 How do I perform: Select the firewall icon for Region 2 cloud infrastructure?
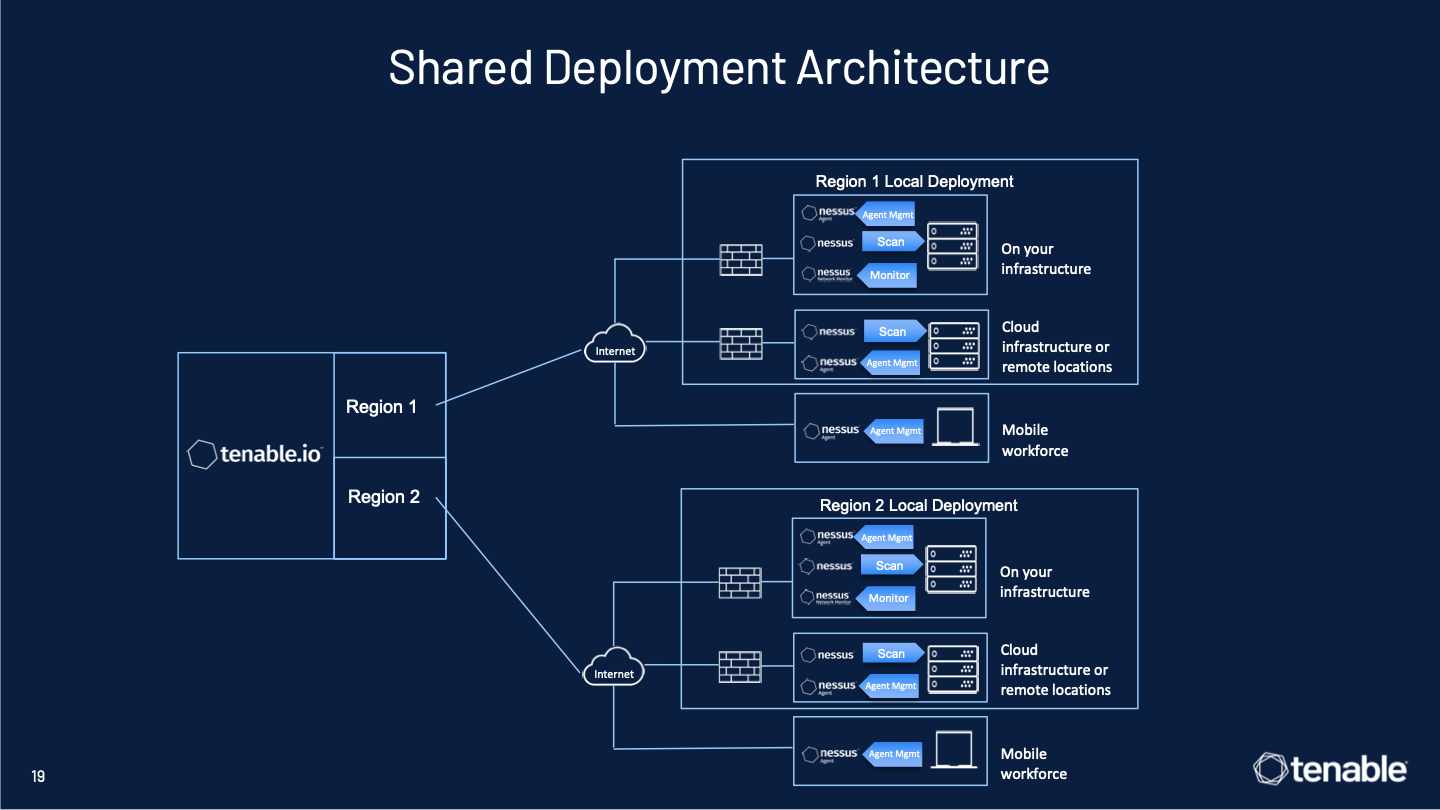740,667
